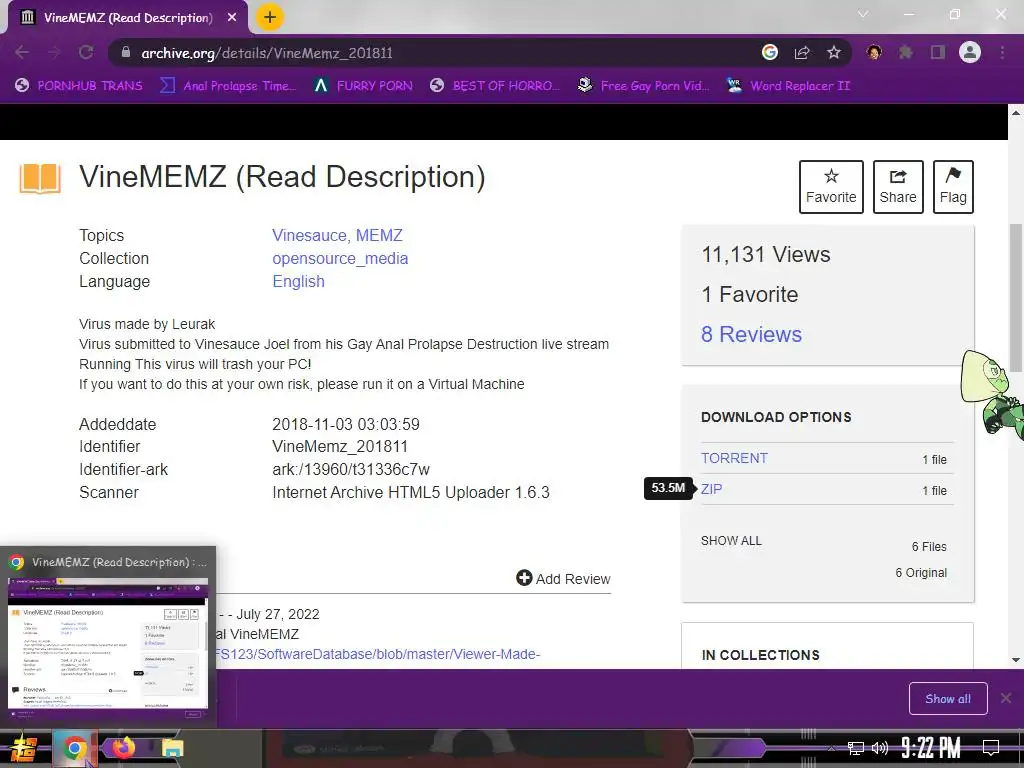Open a new tab with plus button
This screenshot has width=1024, height=768.
(x=270, y=17)
